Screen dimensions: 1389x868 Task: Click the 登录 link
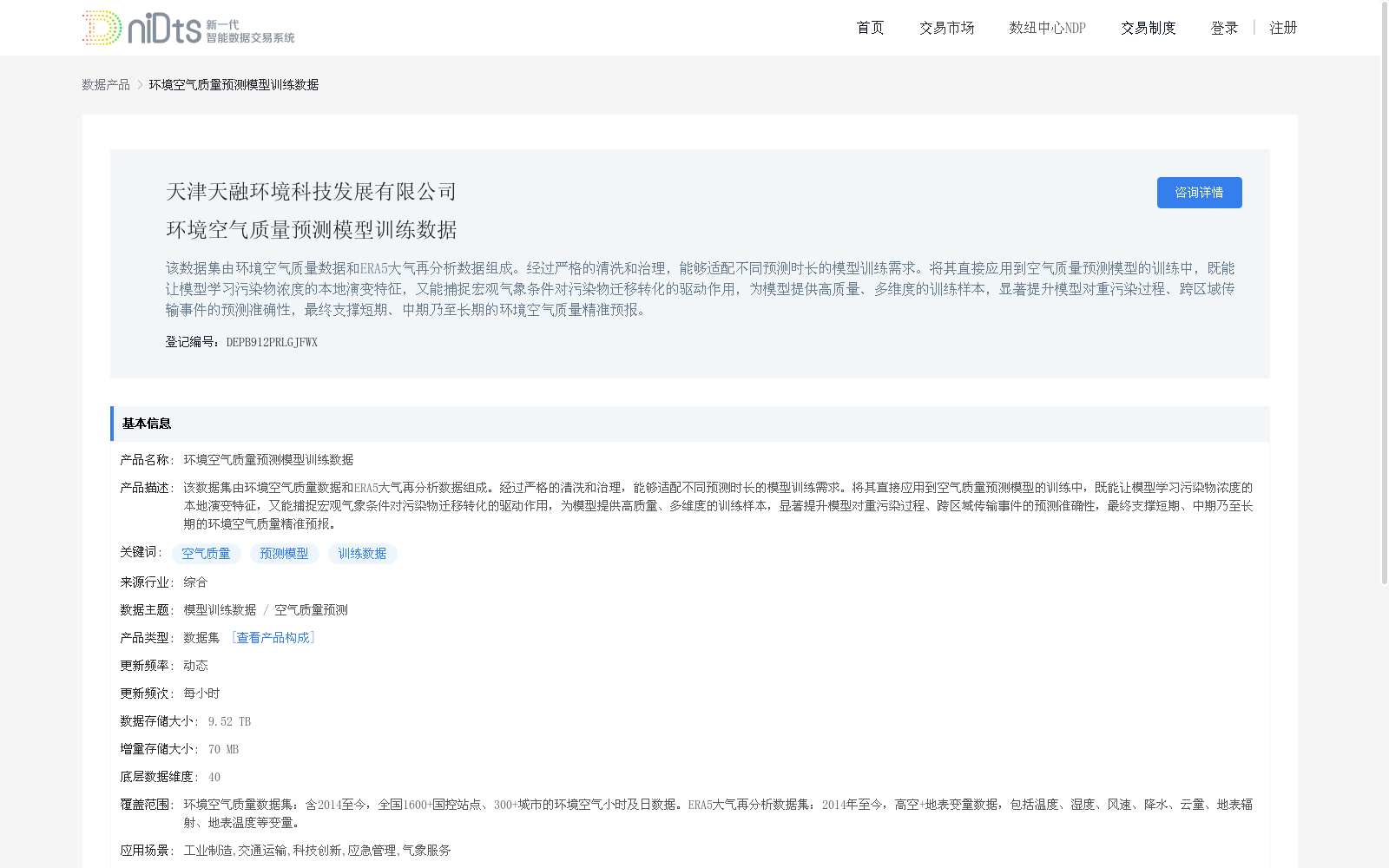(1224, 28)
